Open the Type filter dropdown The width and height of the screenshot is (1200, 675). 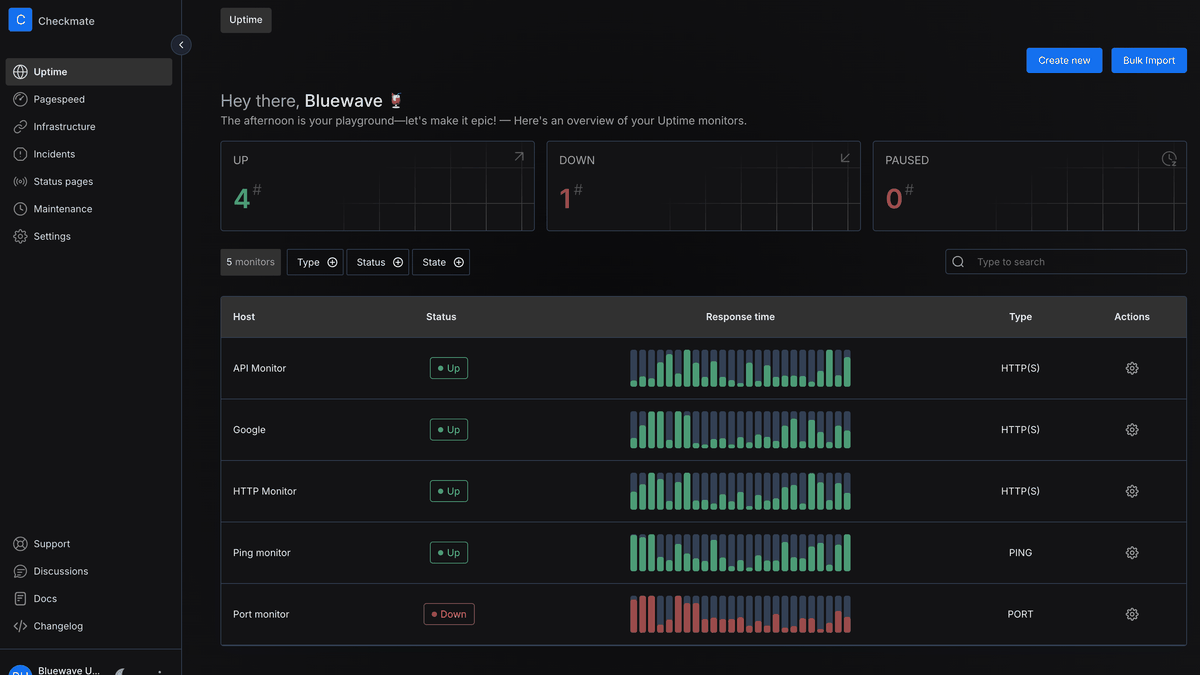pyautogui.click(x=315, y=262)
